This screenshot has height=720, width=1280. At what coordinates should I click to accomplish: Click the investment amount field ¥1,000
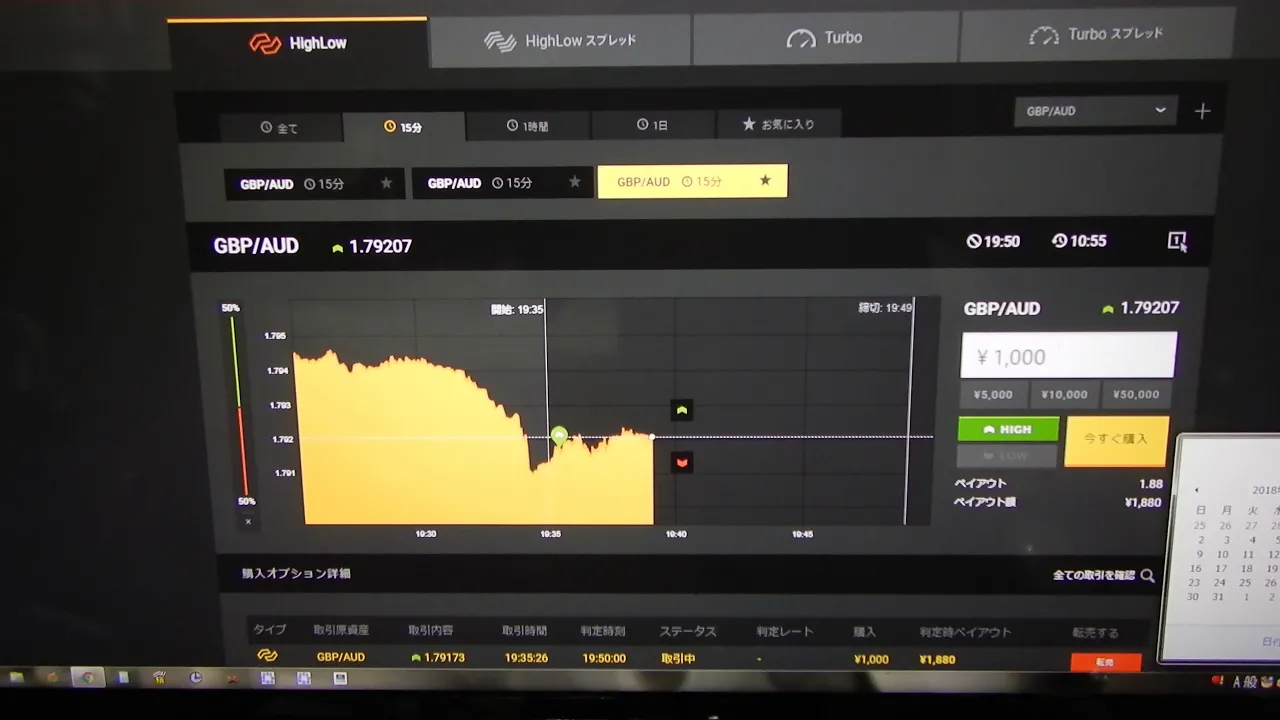(1068, 356)
